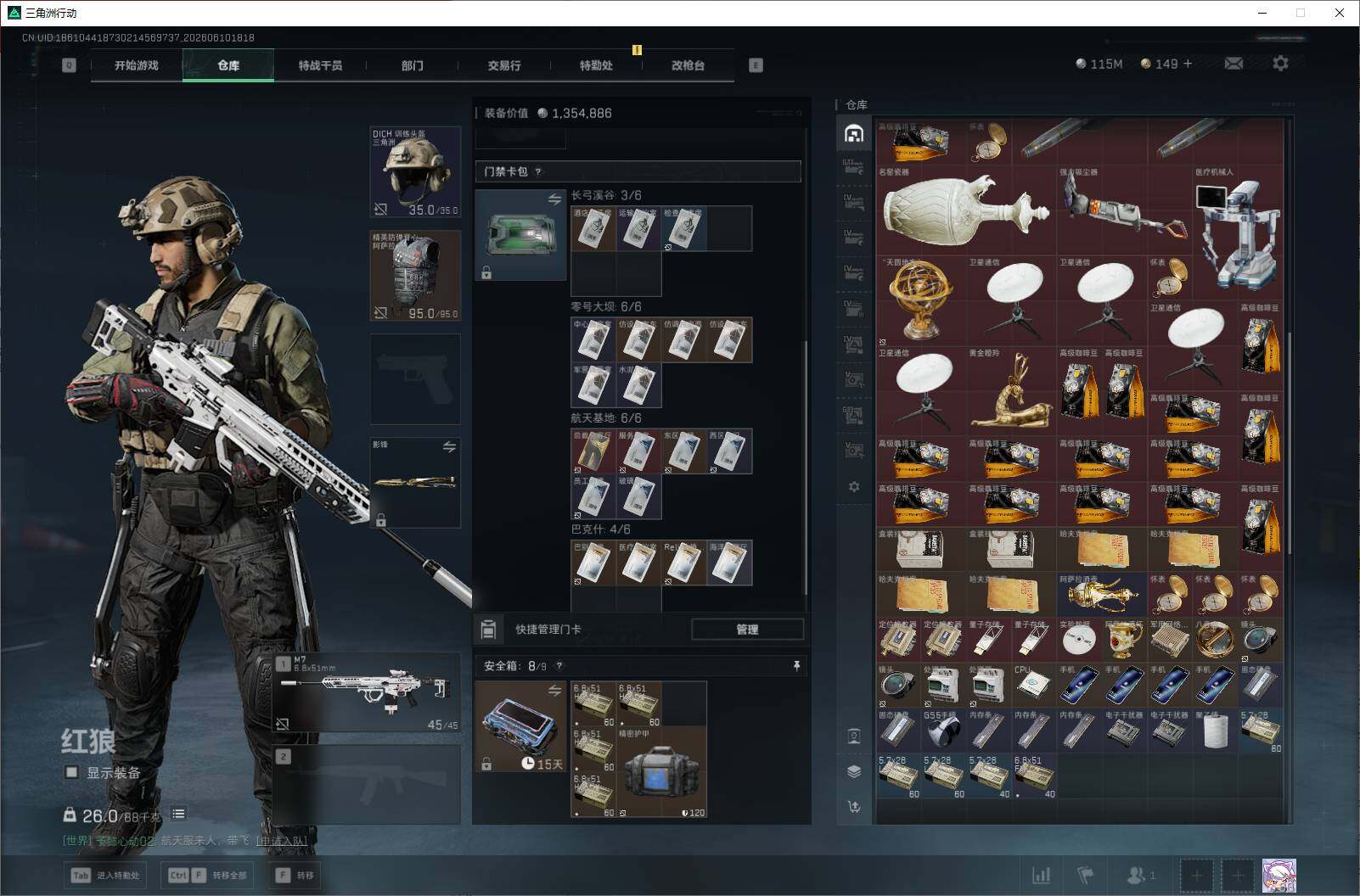
Task: Click the 转移全部 button
Action: click(208, 876)
